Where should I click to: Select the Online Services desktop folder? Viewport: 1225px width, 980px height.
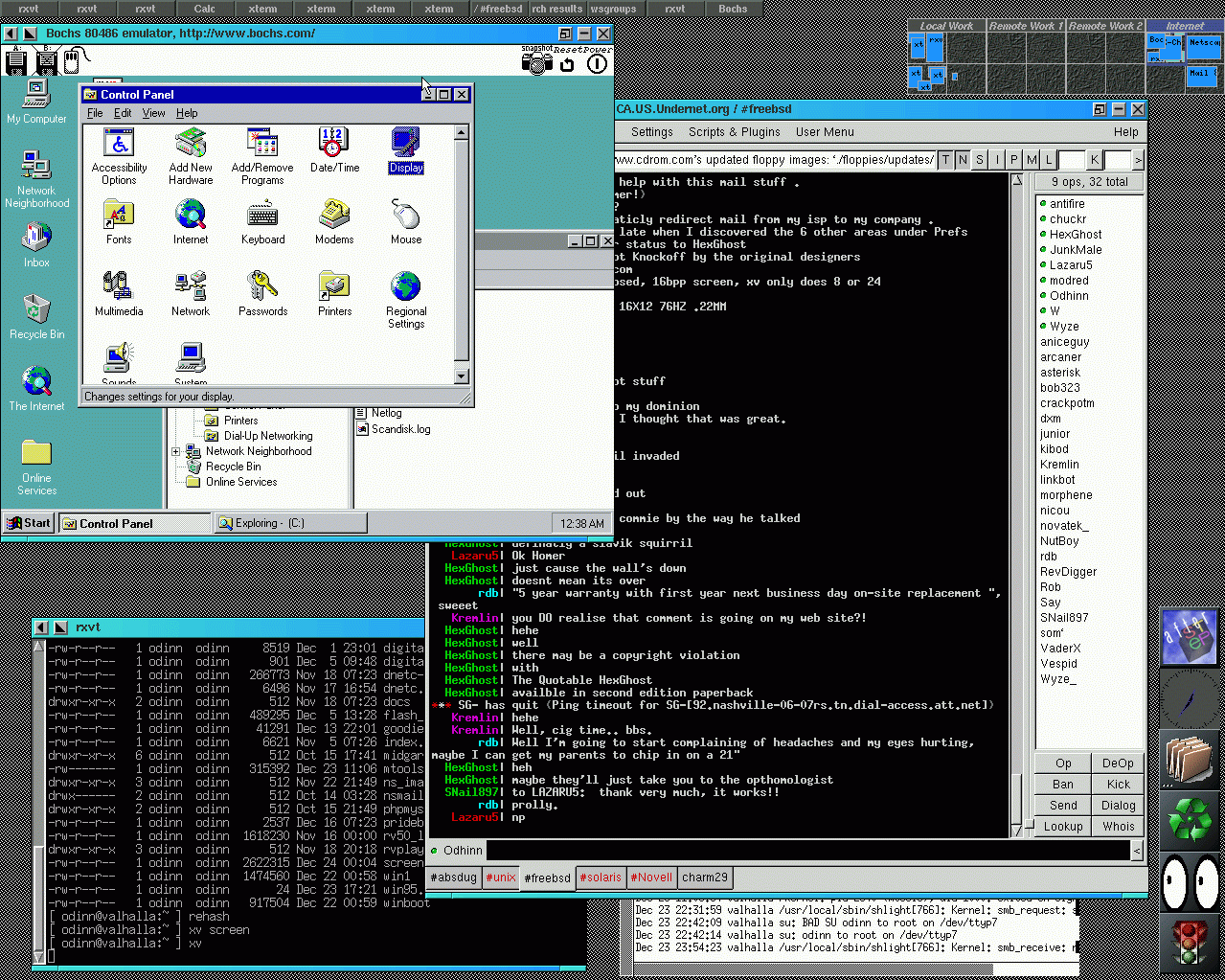[36, 467]
